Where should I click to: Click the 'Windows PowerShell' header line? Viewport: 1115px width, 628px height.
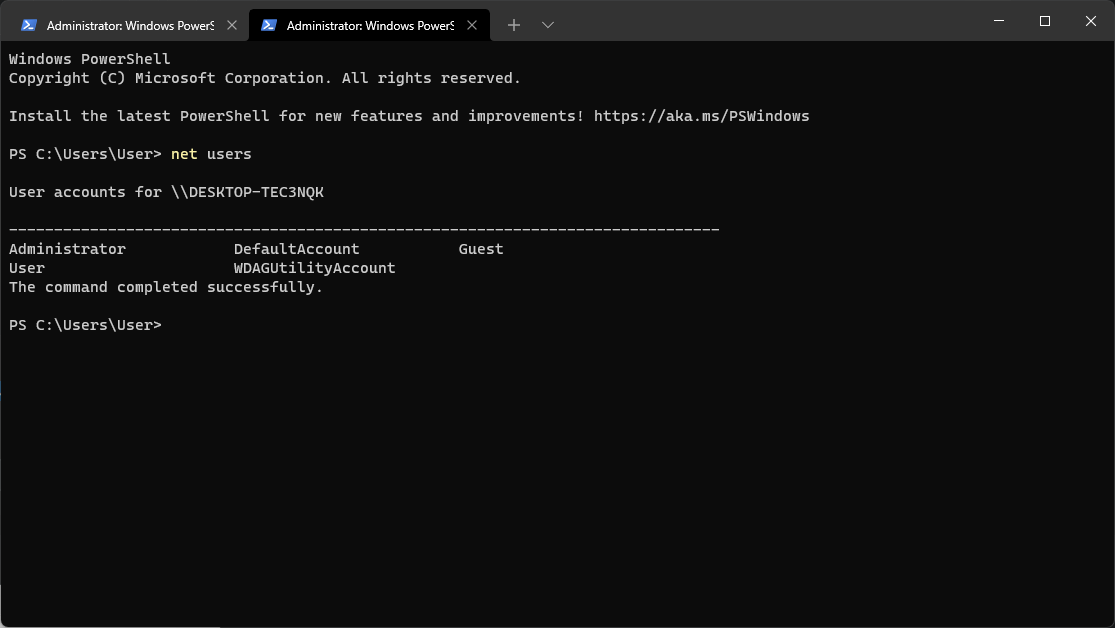90,59
